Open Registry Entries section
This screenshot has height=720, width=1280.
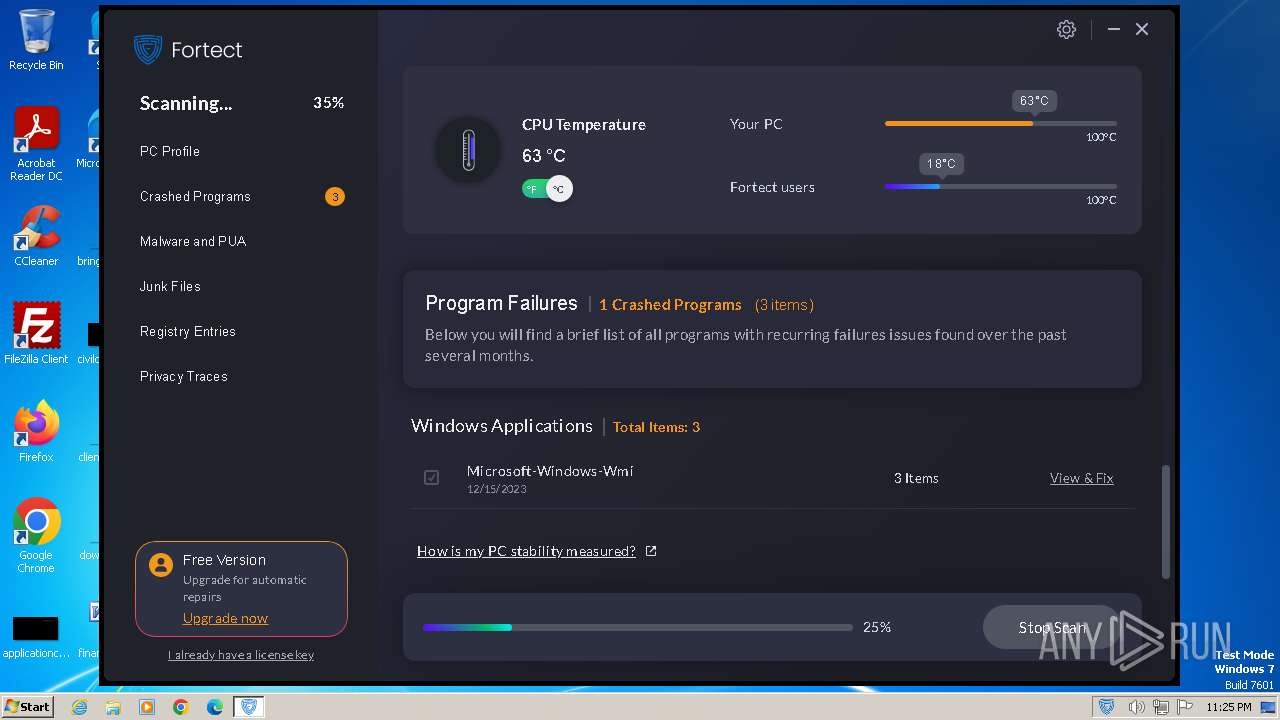(188, 332)
